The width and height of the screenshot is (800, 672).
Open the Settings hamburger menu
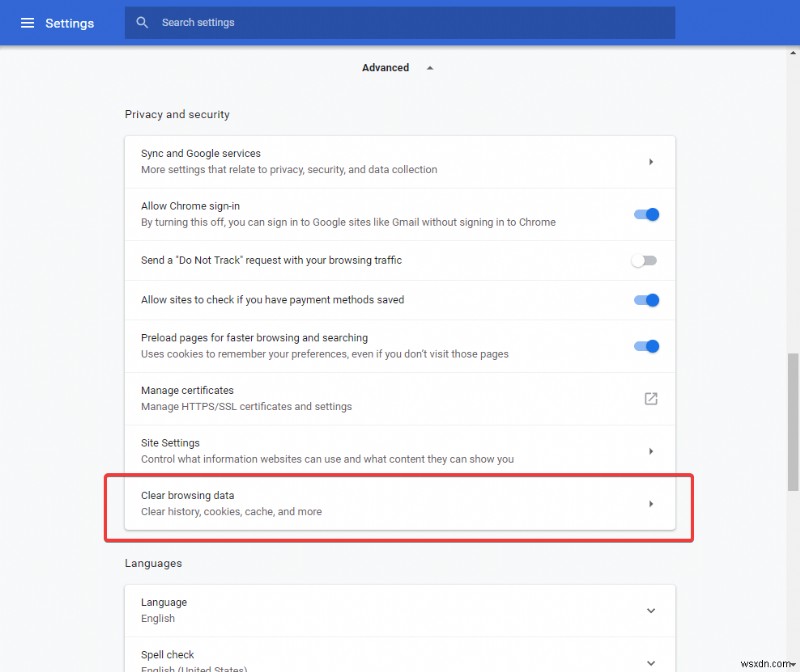[x=27, y=22]
